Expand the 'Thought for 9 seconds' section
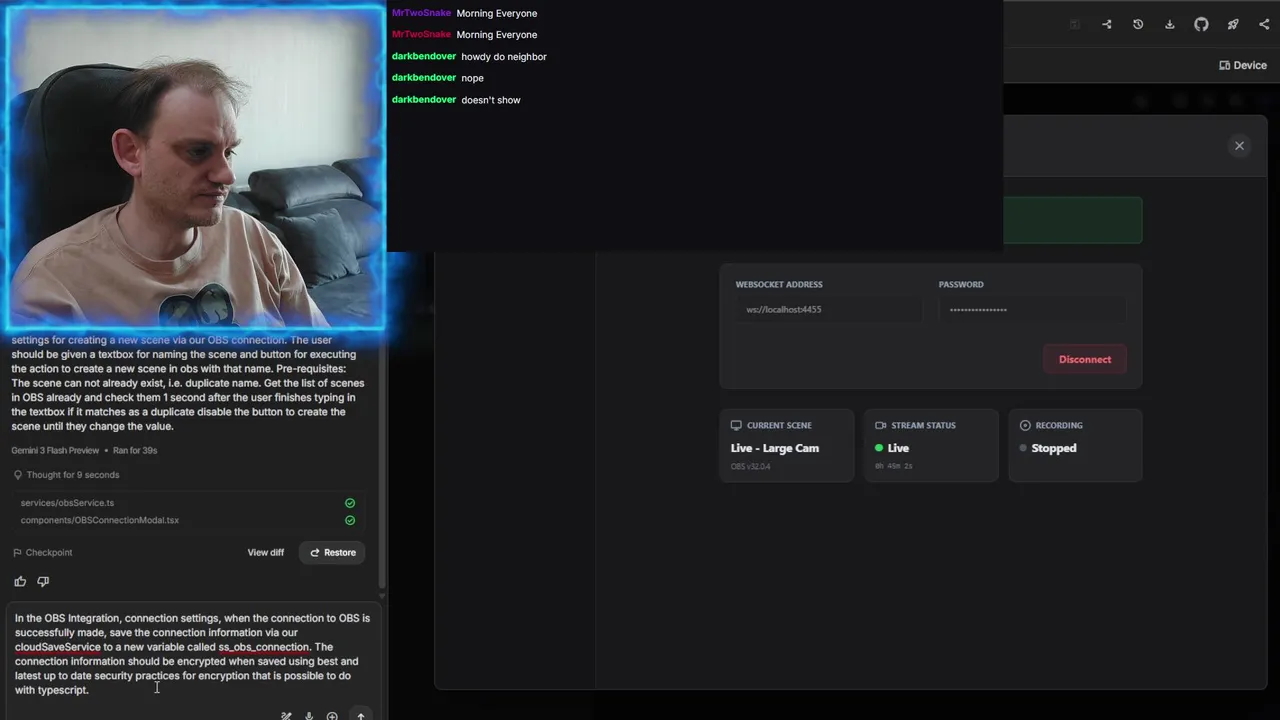 66,475
